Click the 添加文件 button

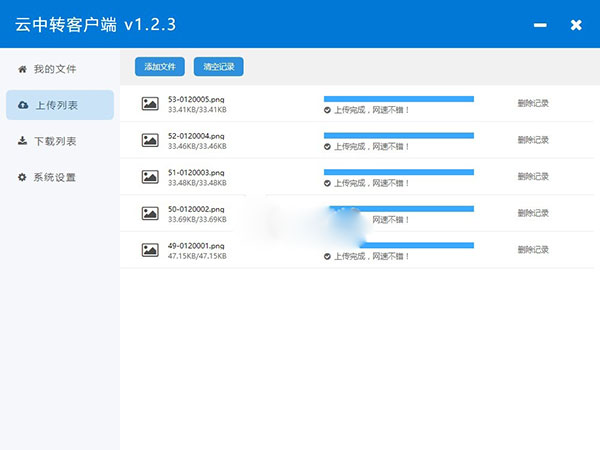(x=160, y=67)
